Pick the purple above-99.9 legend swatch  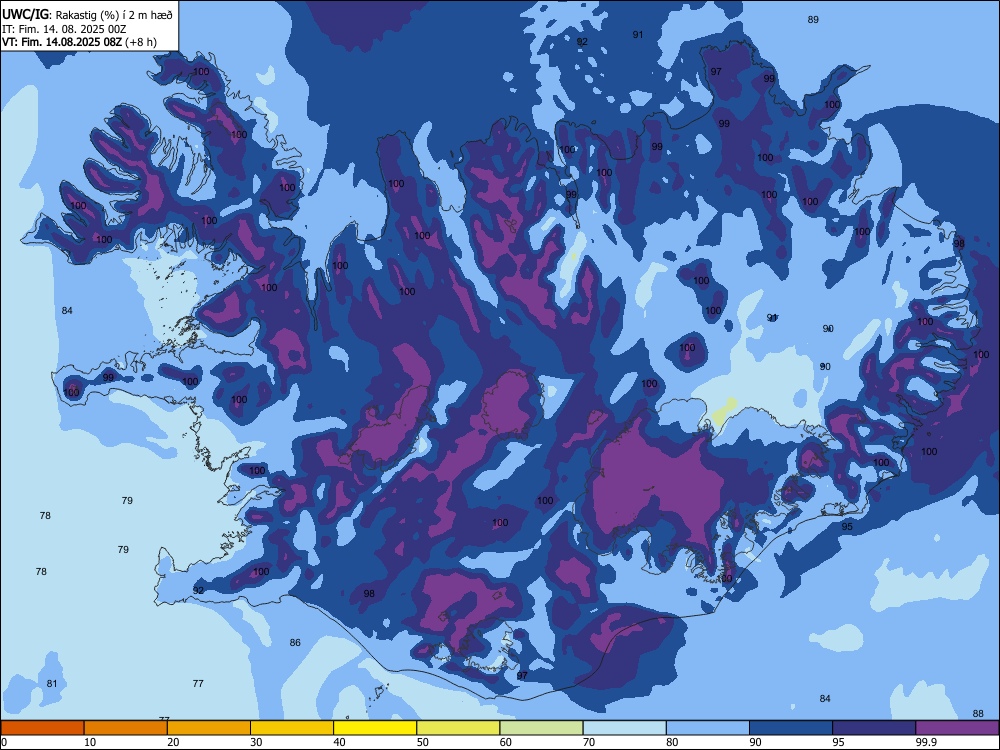click(x=957, y=728)
